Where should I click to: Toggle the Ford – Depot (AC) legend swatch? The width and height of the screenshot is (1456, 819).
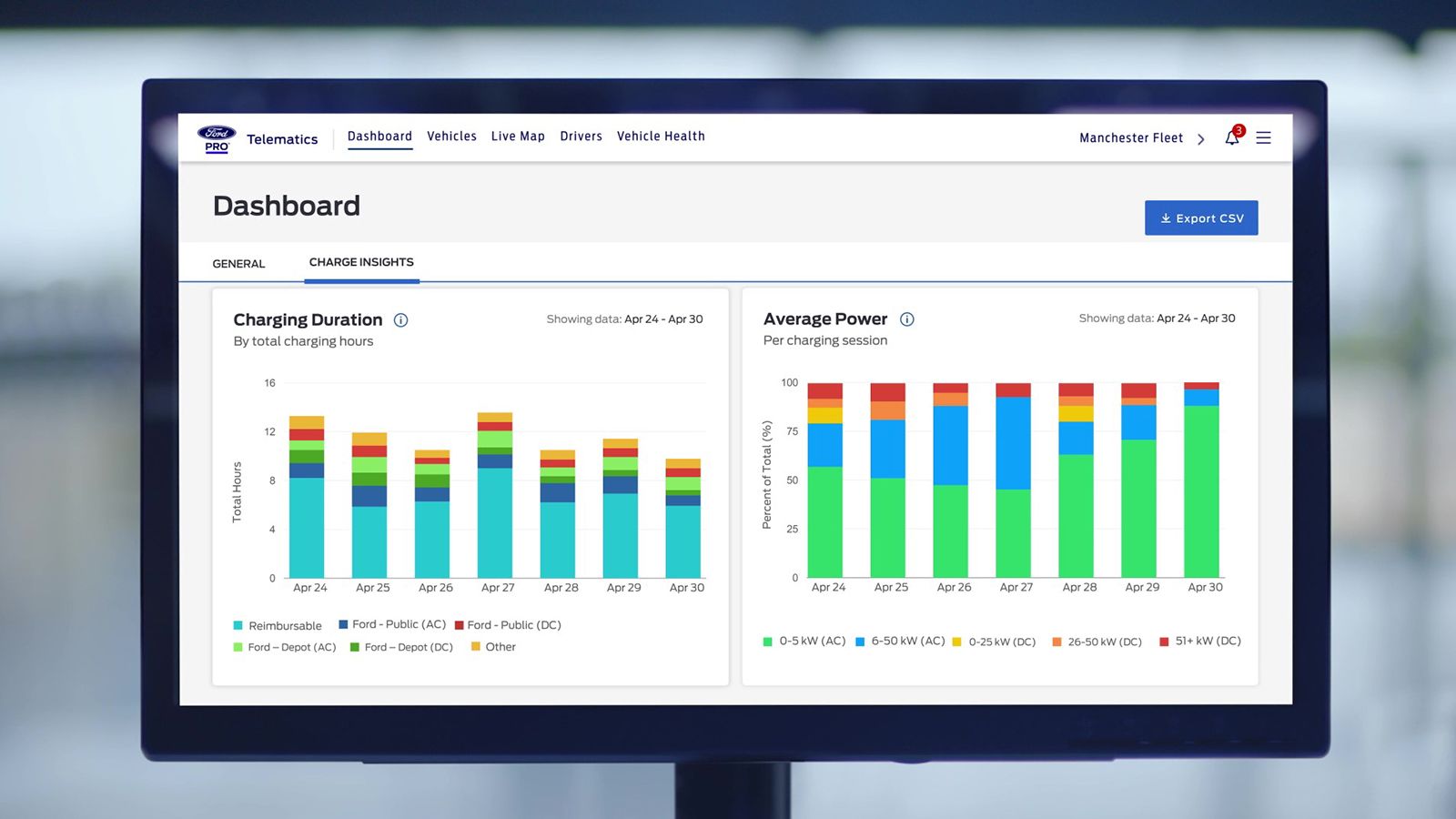[238, 648]
